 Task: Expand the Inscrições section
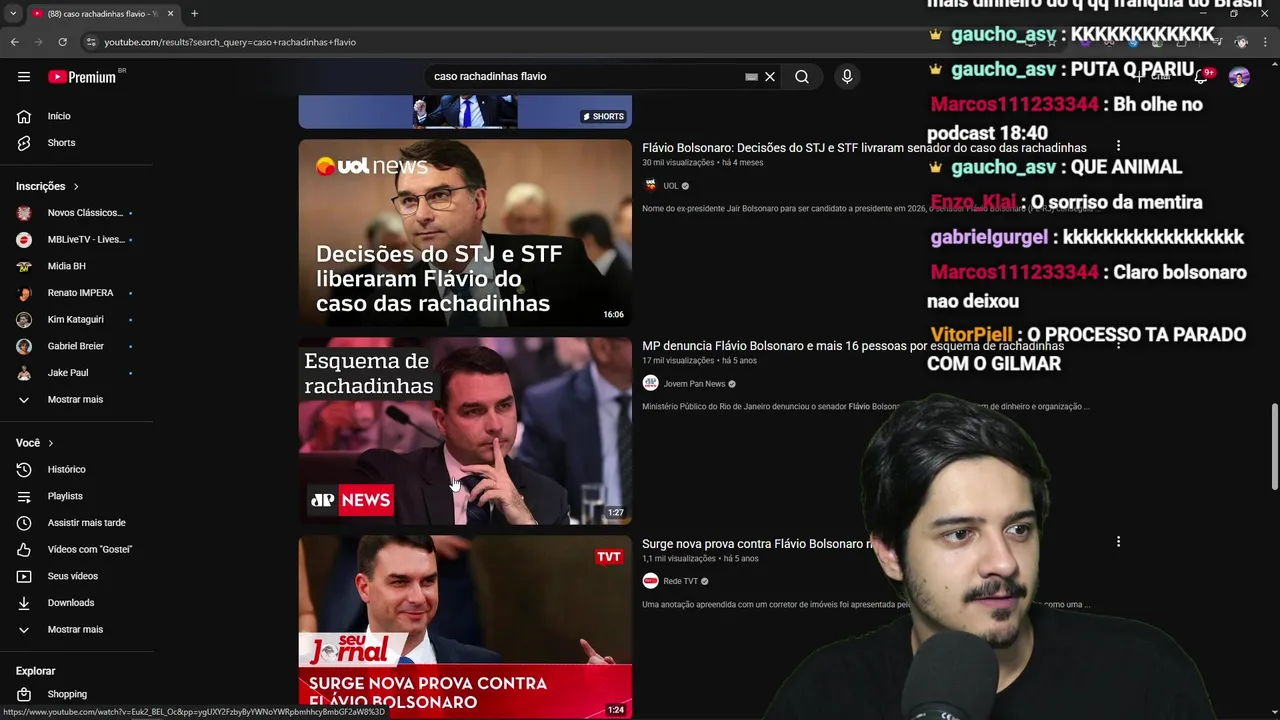48,186
